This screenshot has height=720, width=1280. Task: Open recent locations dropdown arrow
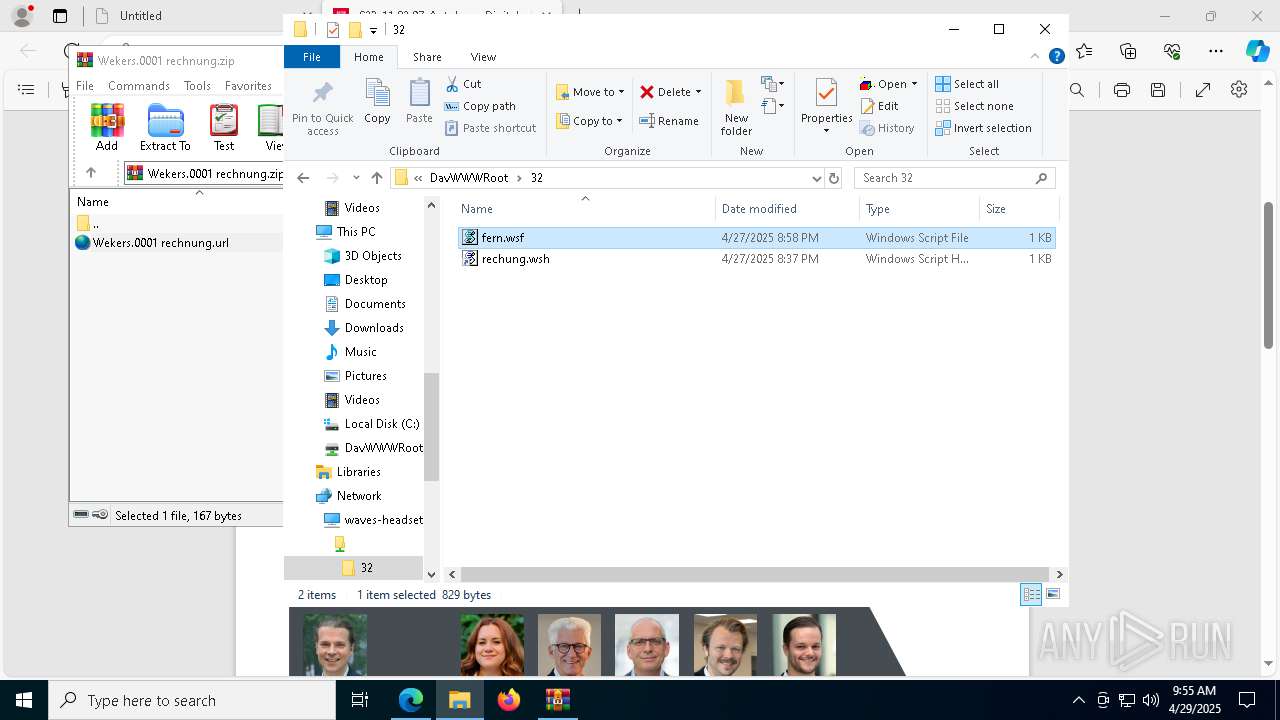click(x=356, y=178)
